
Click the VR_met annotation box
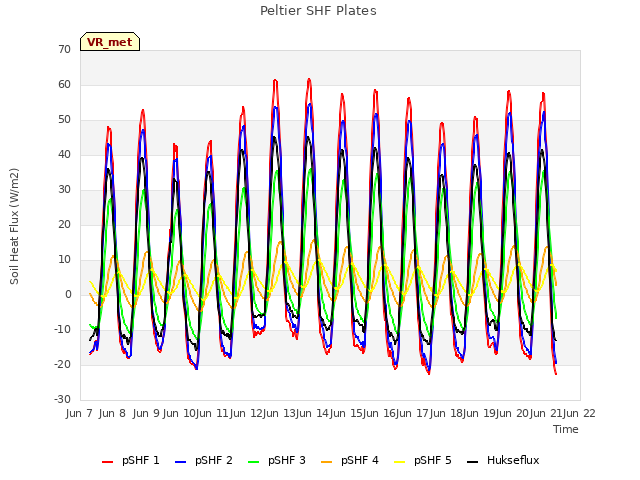pyautogui.click(x=110, y=42)
